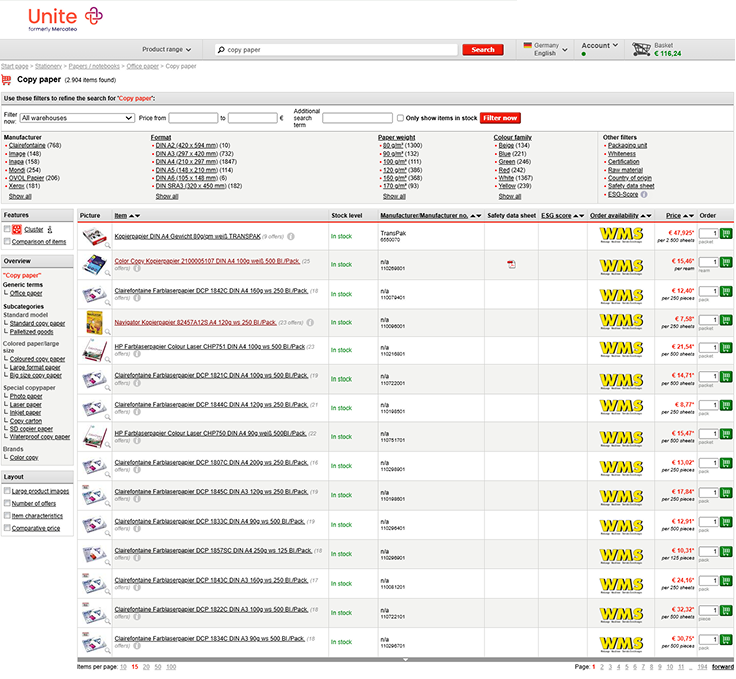This screenshot has width=736, height=679.
Task: Click the search magnifier icon in search box
Action: tap(221, 49)
